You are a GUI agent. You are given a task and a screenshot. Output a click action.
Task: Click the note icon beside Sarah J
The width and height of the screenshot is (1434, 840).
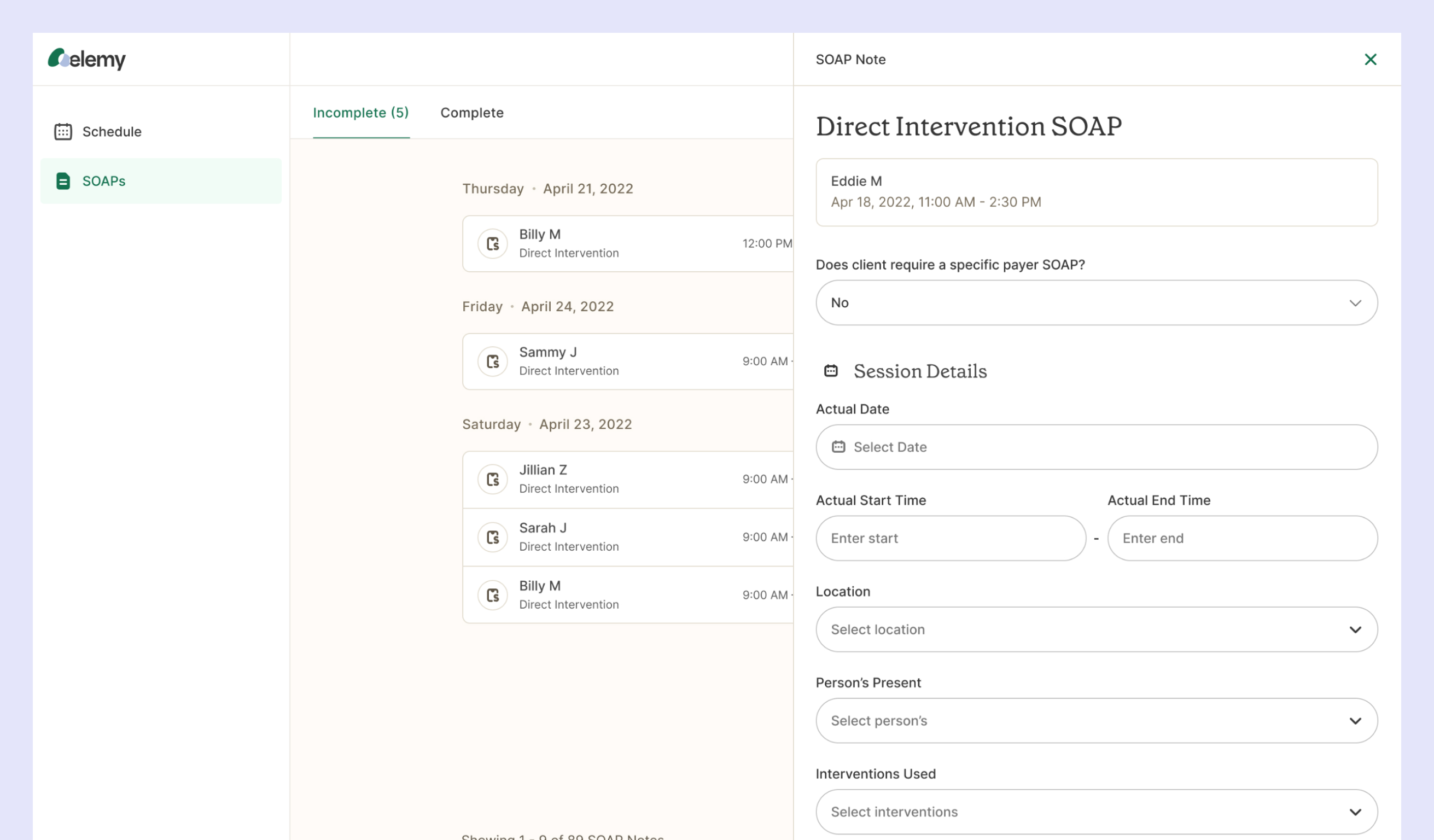click(492, 537)
